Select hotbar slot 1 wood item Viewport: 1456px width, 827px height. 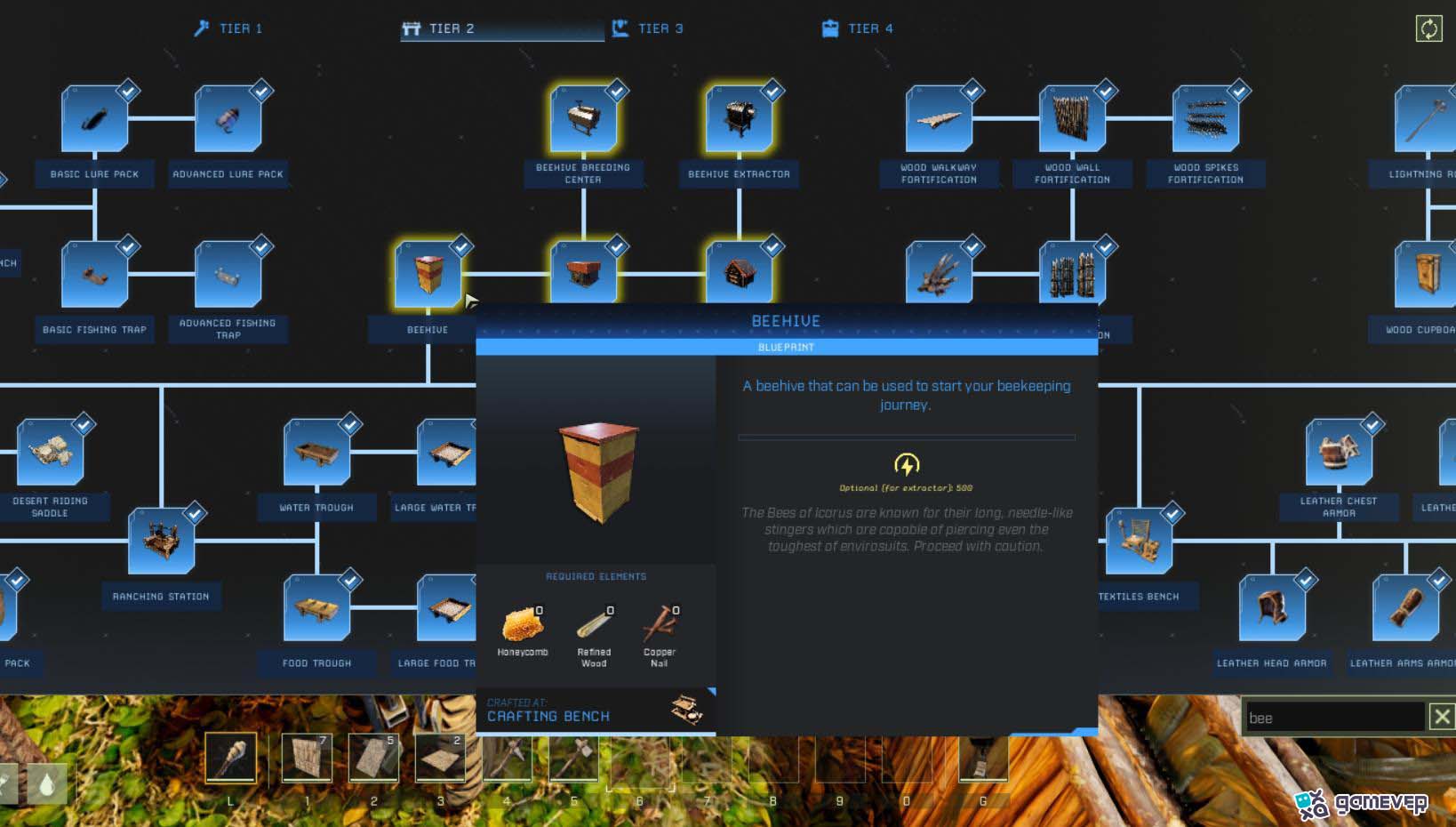(307, 757)
